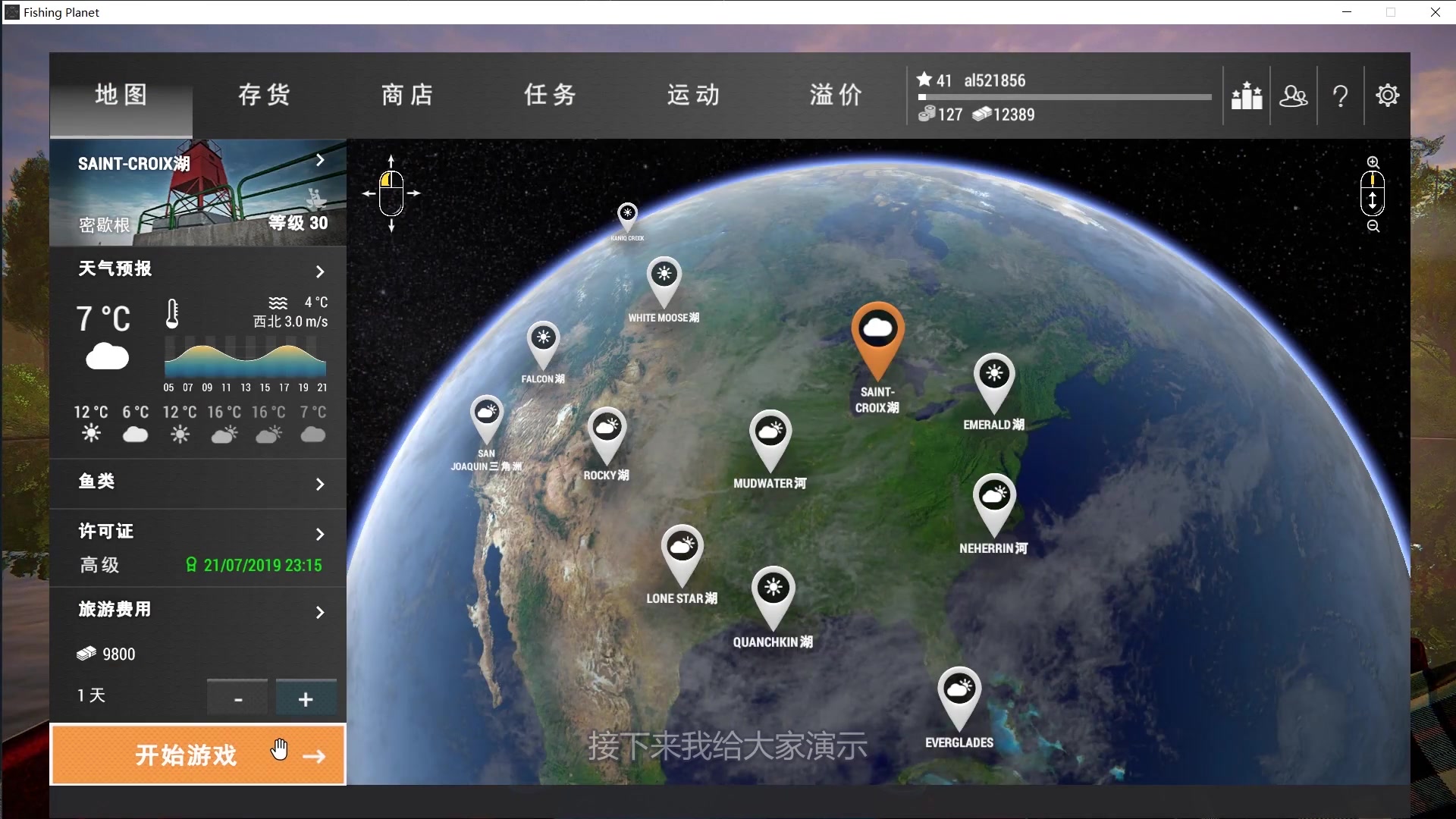
Task: Select the White Moose lake map pin
Action: pyautogui.click(x=664, y=281)
